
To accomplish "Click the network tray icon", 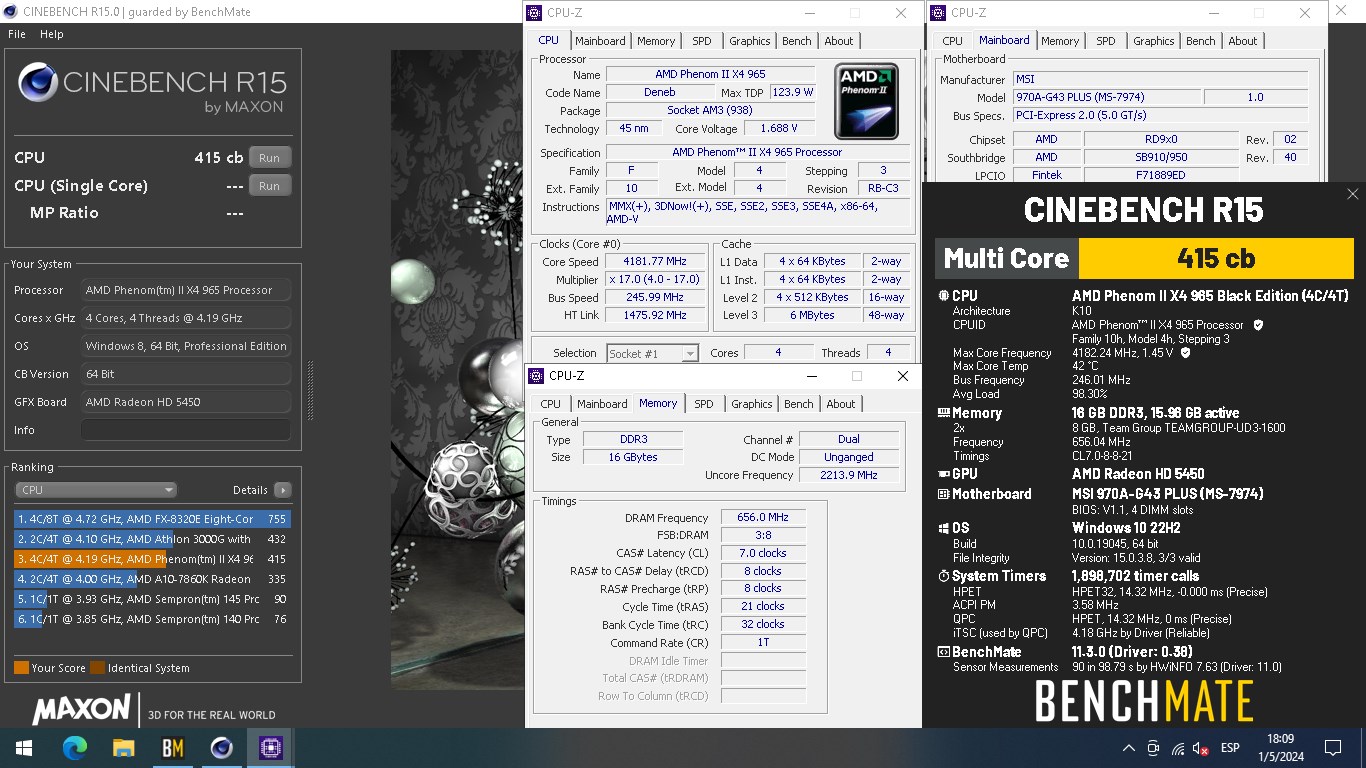I will [1178, 748].
